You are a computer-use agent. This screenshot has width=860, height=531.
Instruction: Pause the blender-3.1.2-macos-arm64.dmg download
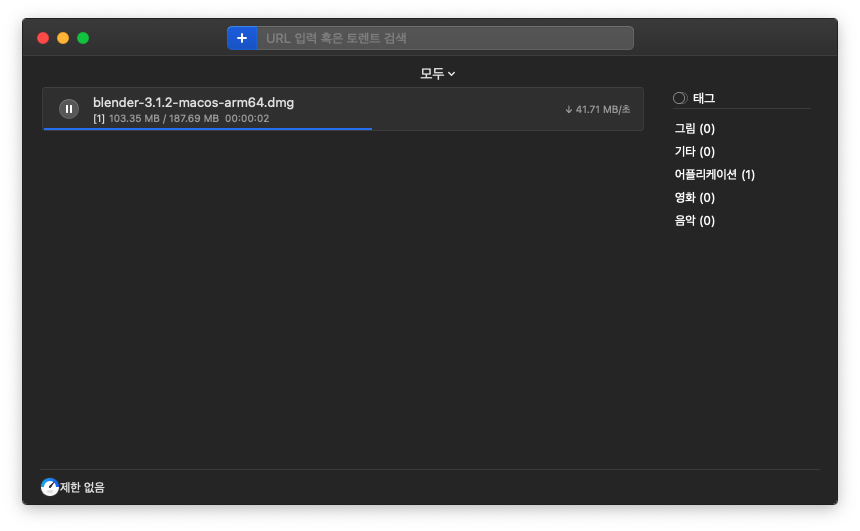(69, 109)
